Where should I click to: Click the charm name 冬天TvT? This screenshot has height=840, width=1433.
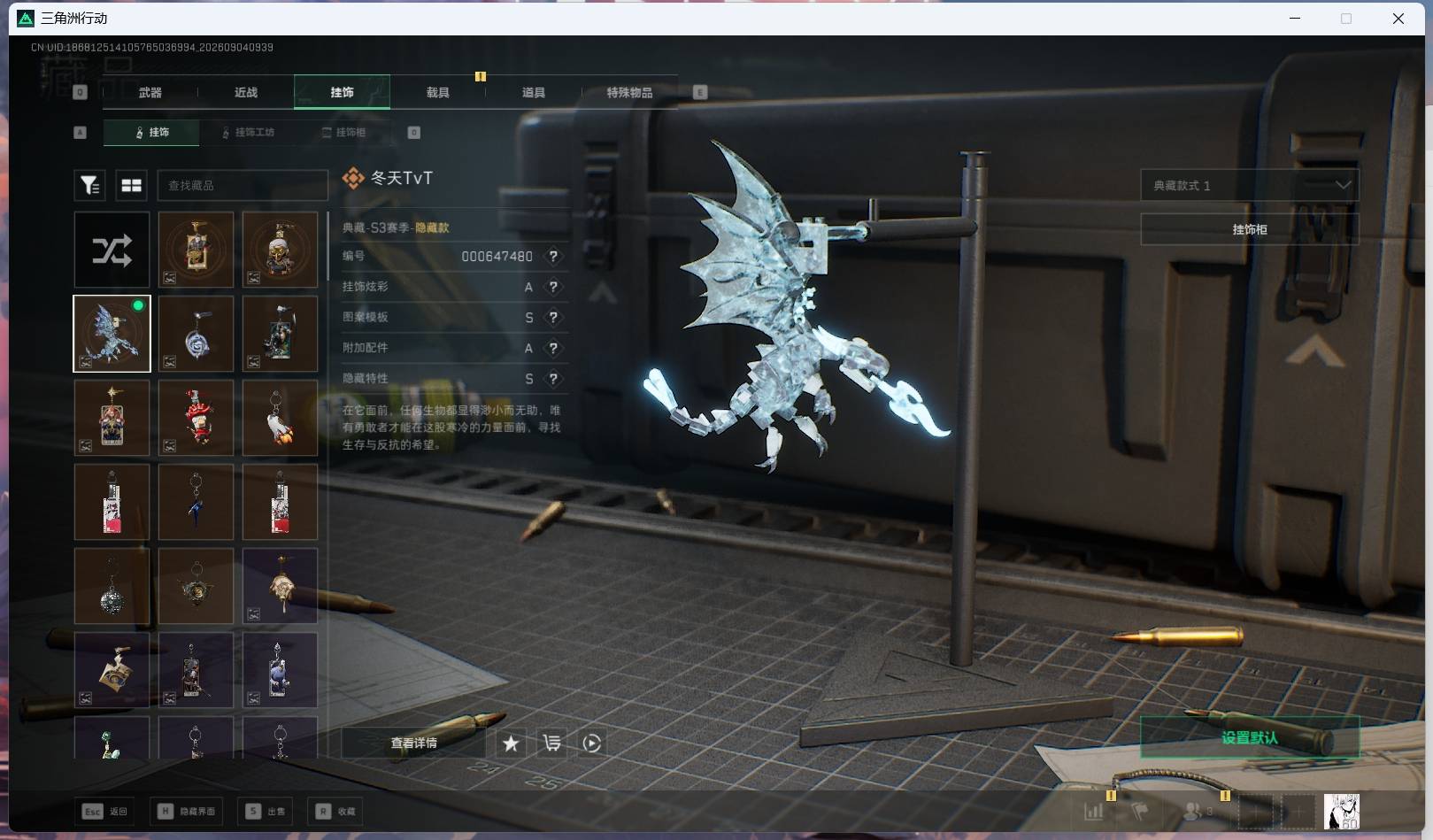pyautogui.click(x=402, y=178)
